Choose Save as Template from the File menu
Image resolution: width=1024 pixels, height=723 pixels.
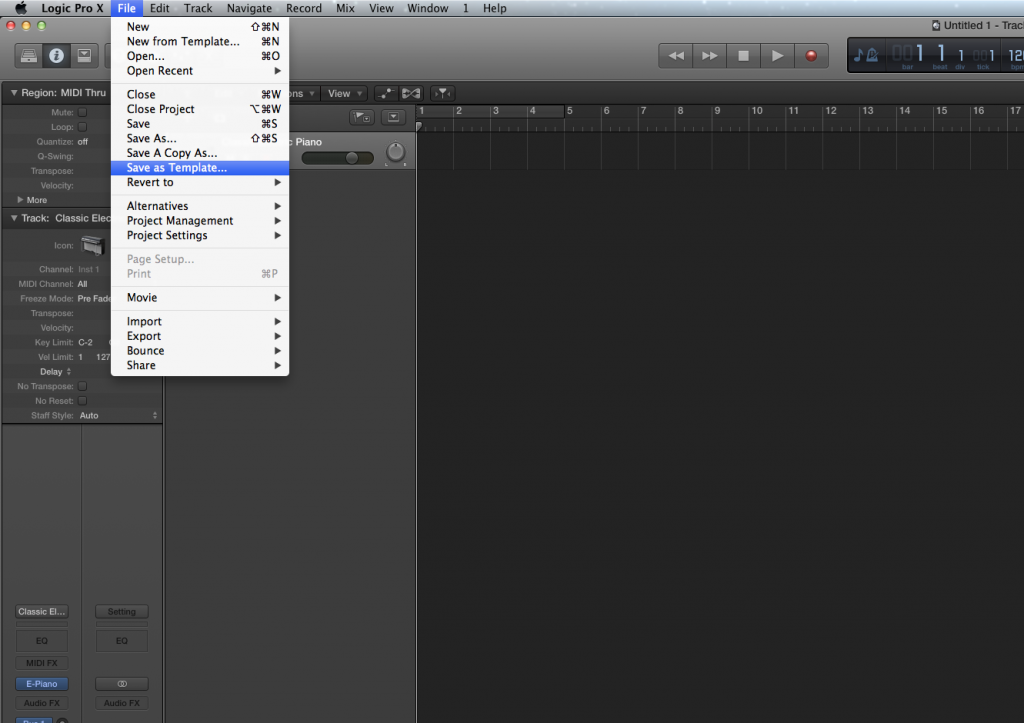pyautogui.click(x=200, y=168)
